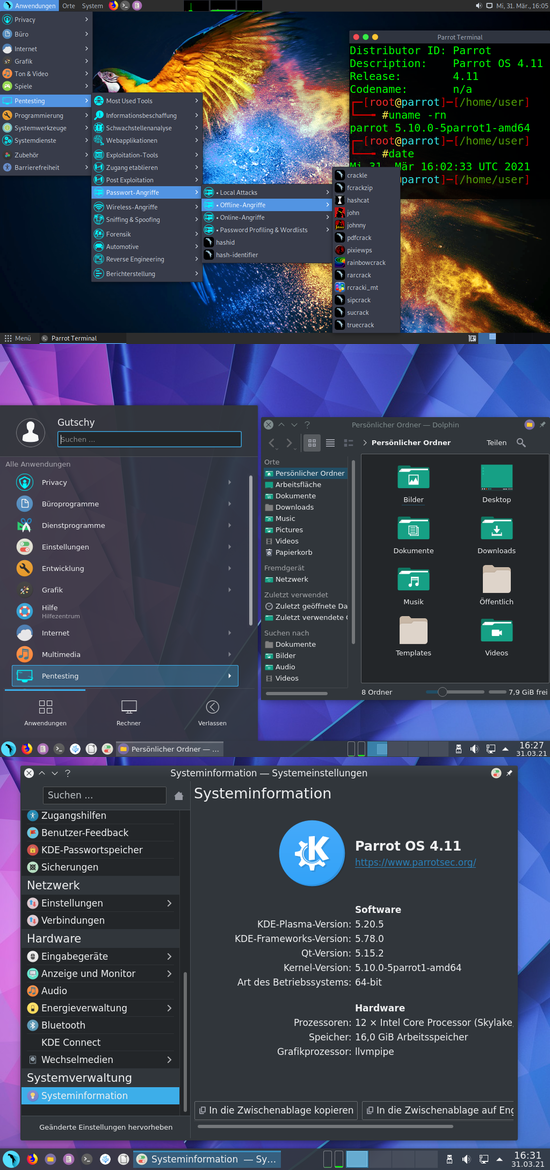Open KDE Connect in the Hardware list
This screenshot has width=550, height=1170.
pos(100,1042)
